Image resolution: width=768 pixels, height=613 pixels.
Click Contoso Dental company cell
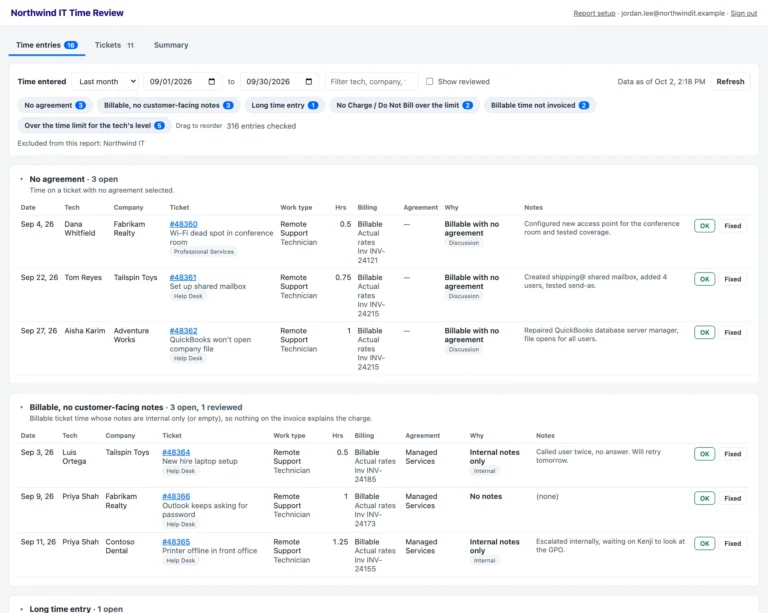click(120, 546)
